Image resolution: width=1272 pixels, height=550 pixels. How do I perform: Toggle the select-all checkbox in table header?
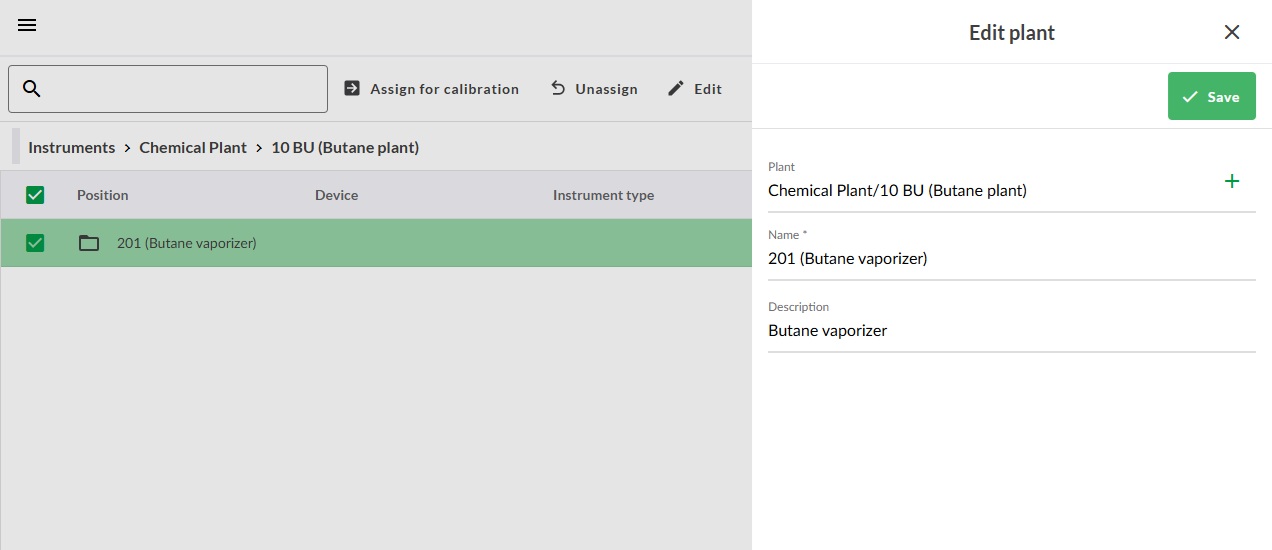(35, 195)
